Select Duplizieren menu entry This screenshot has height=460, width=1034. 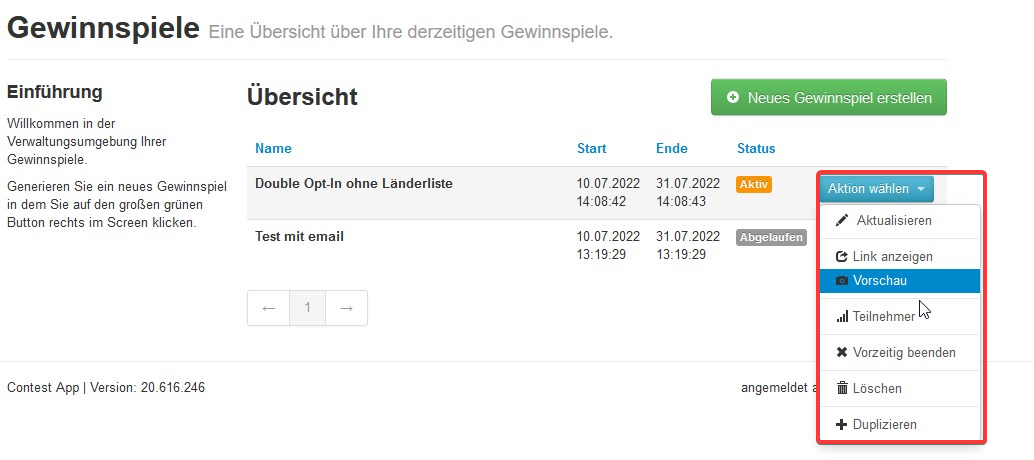[884, 425]
